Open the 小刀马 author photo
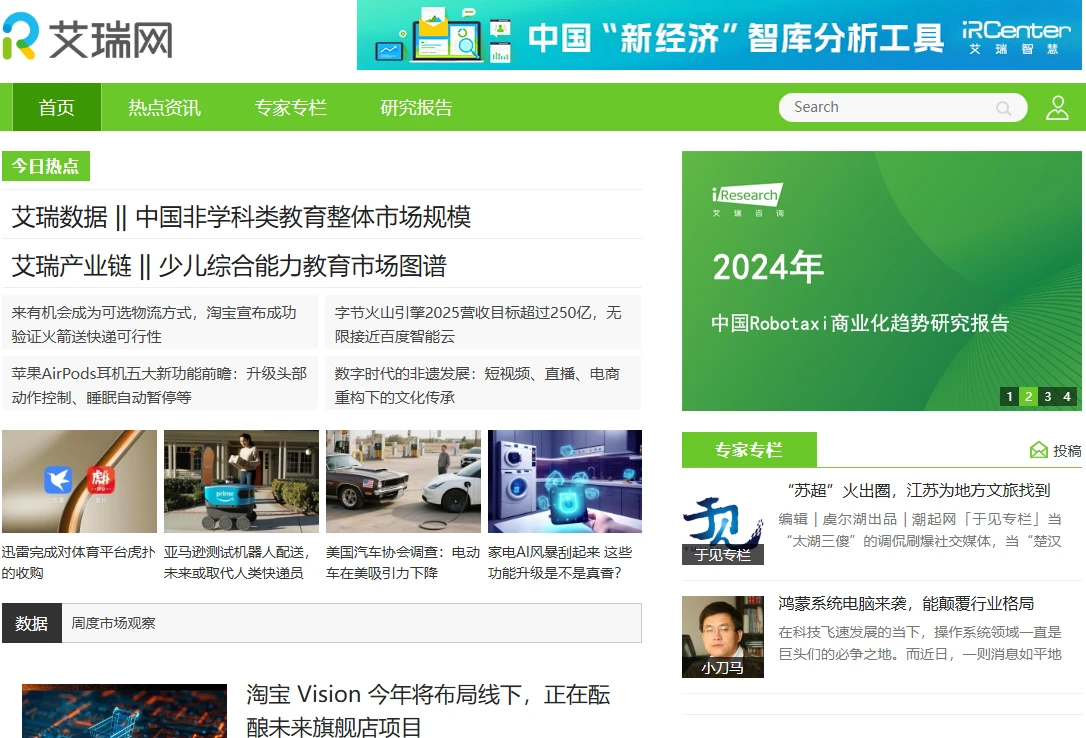This screenshot has width=1086, height=738. click(722, 637)
